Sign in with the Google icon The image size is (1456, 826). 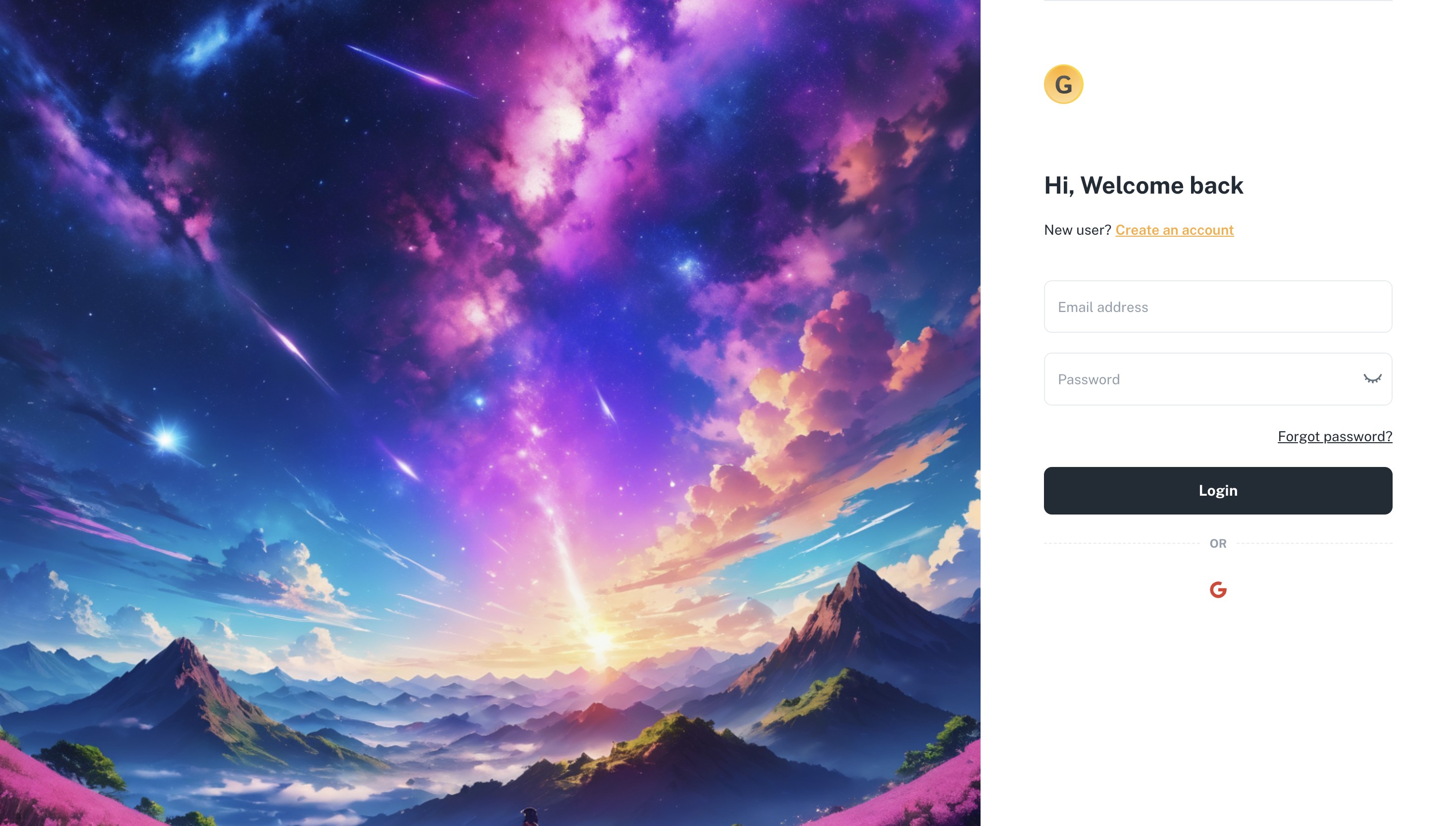pos(1217,590)
